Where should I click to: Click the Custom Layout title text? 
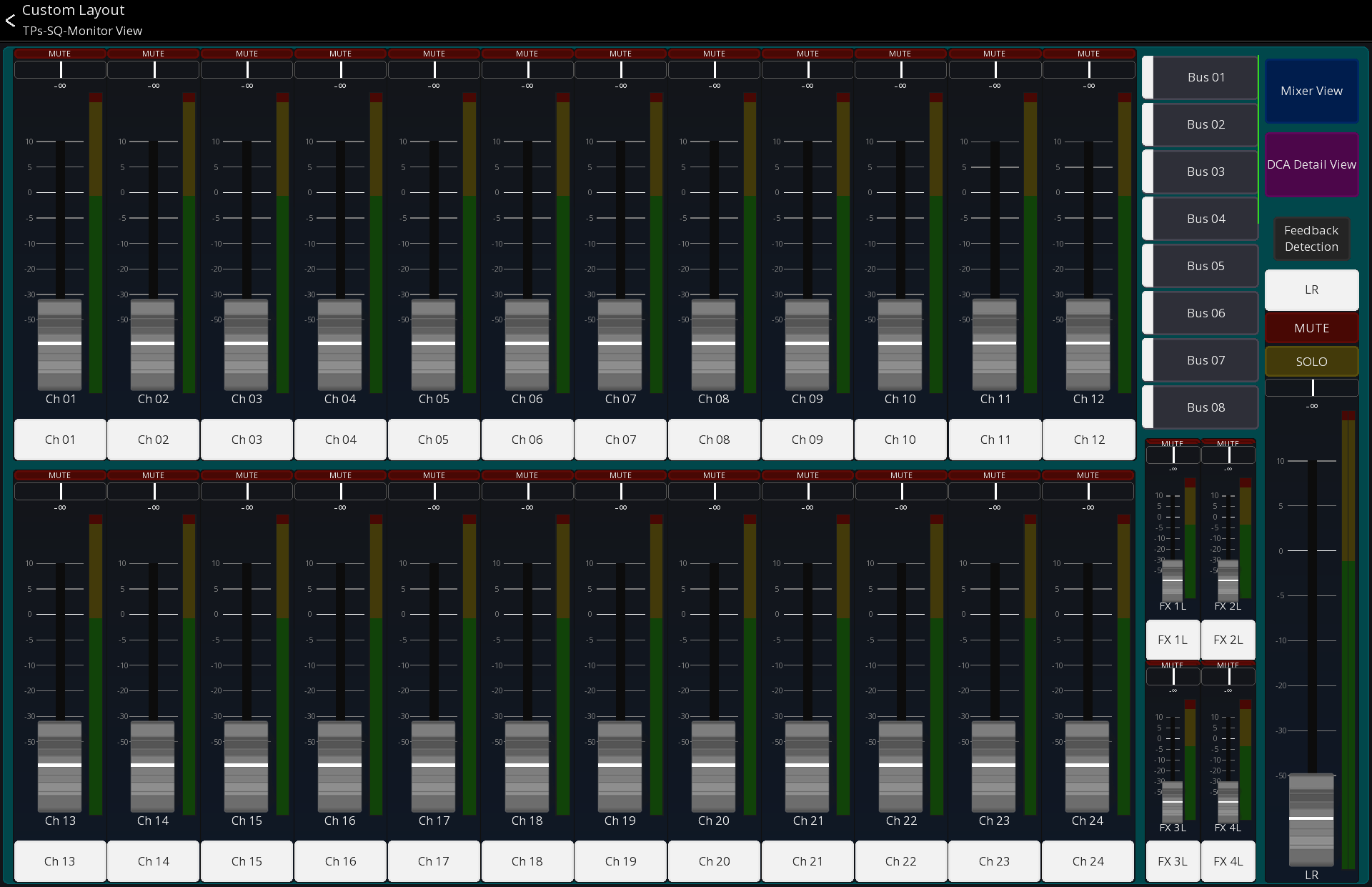[73, 10]
